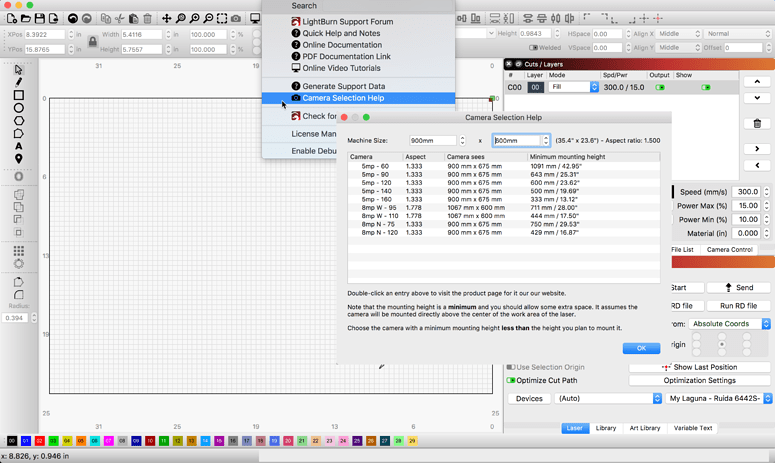Open the layer Mode Fill dropdown
Screen dimensions: 775x463
coord(573,87)
